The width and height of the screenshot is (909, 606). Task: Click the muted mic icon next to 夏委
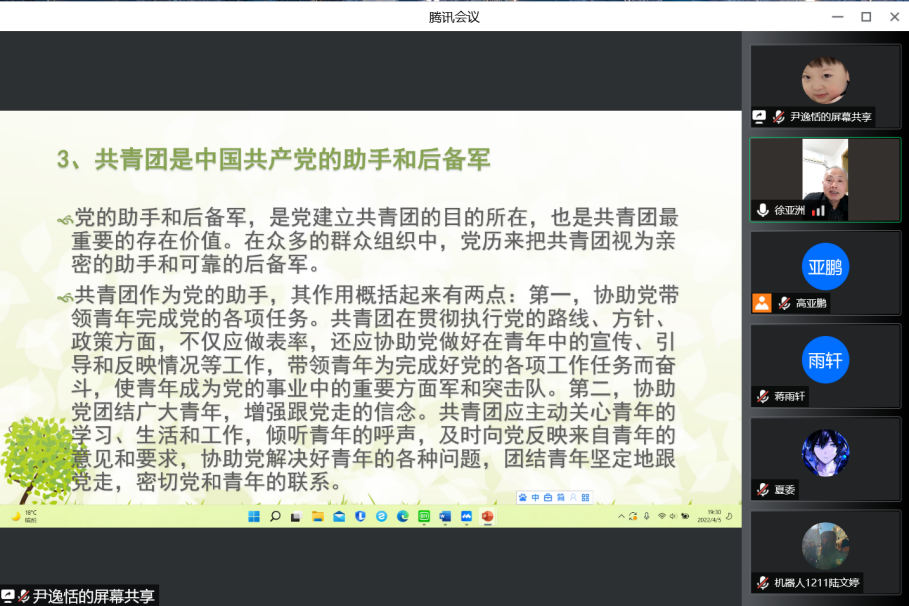763,490
